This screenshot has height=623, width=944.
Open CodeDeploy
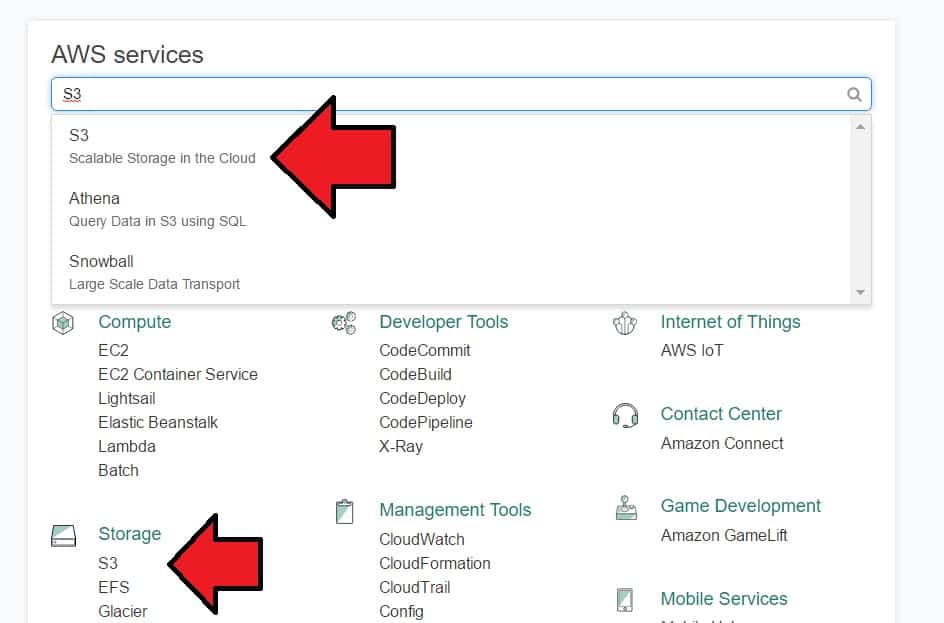point(423,398)
